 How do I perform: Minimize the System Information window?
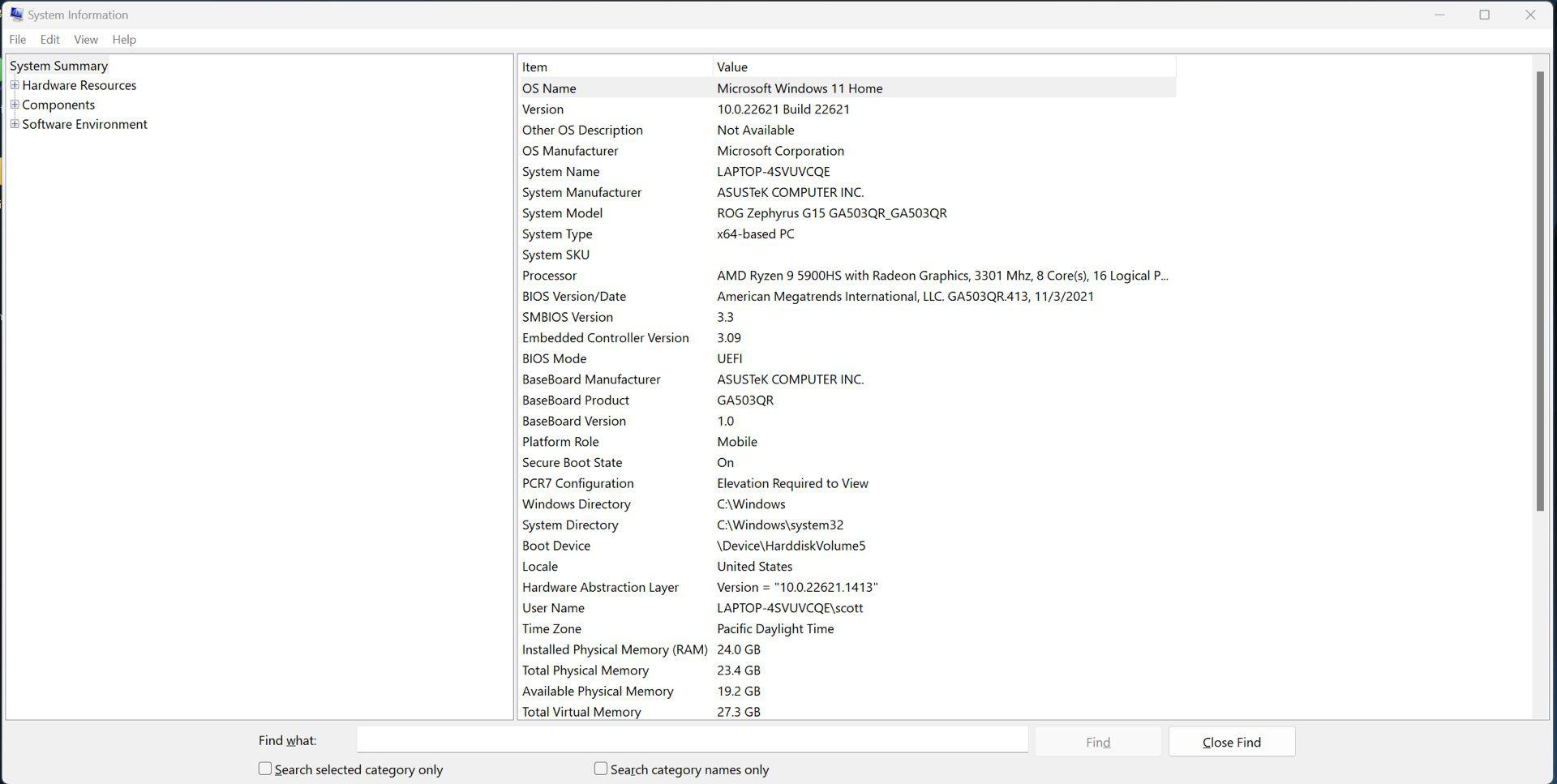[x=1439, y=15]
